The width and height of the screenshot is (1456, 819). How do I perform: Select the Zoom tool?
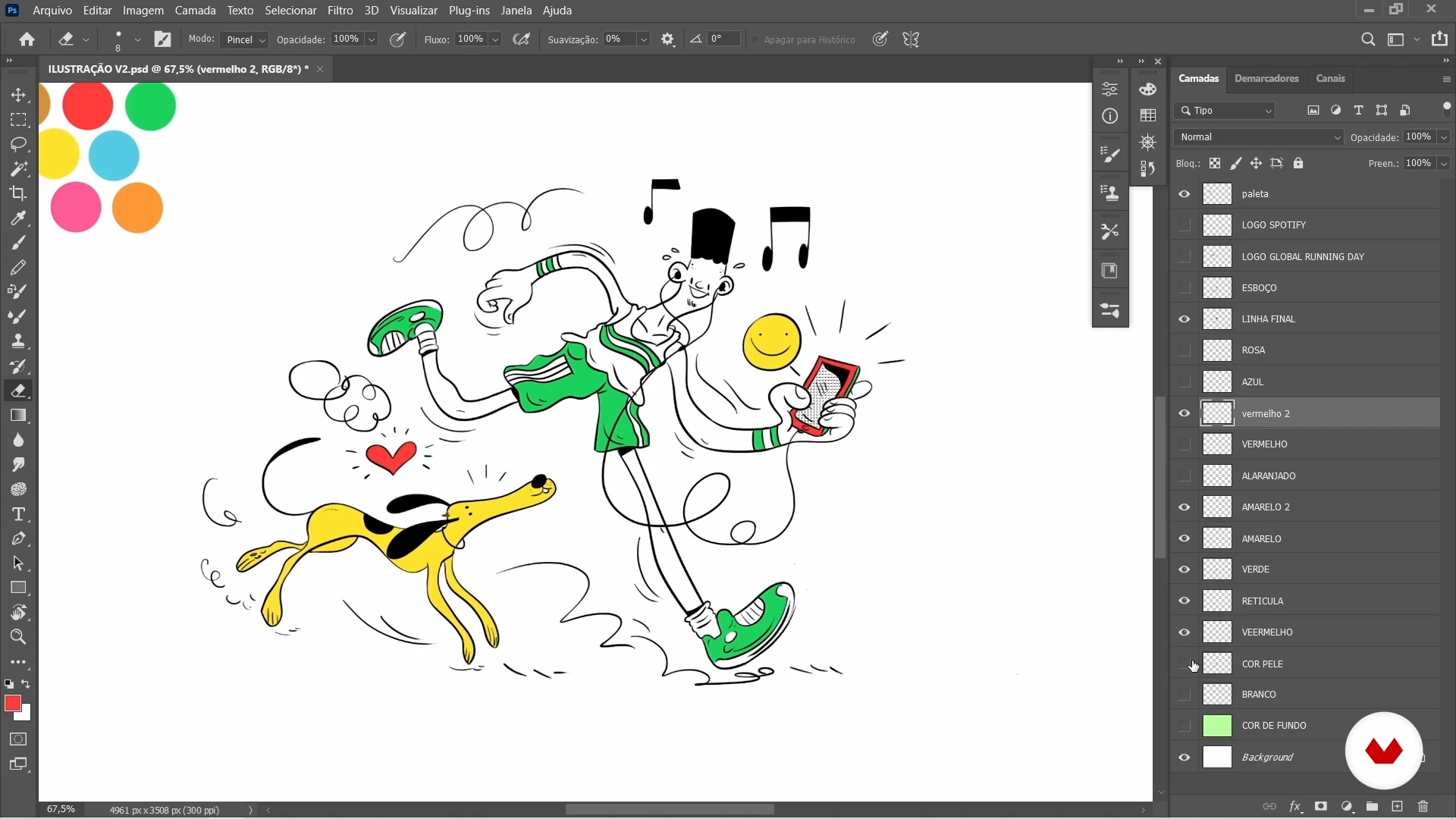(18, 637)
